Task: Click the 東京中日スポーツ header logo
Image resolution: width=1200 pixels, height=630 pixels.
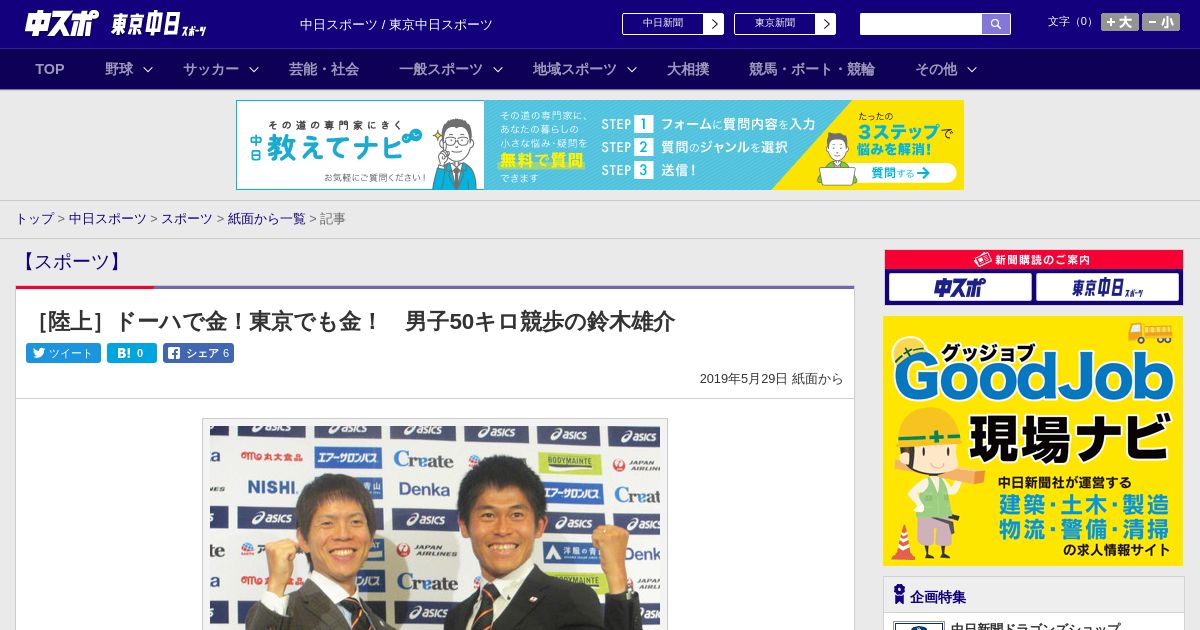Action: (159, 24)
